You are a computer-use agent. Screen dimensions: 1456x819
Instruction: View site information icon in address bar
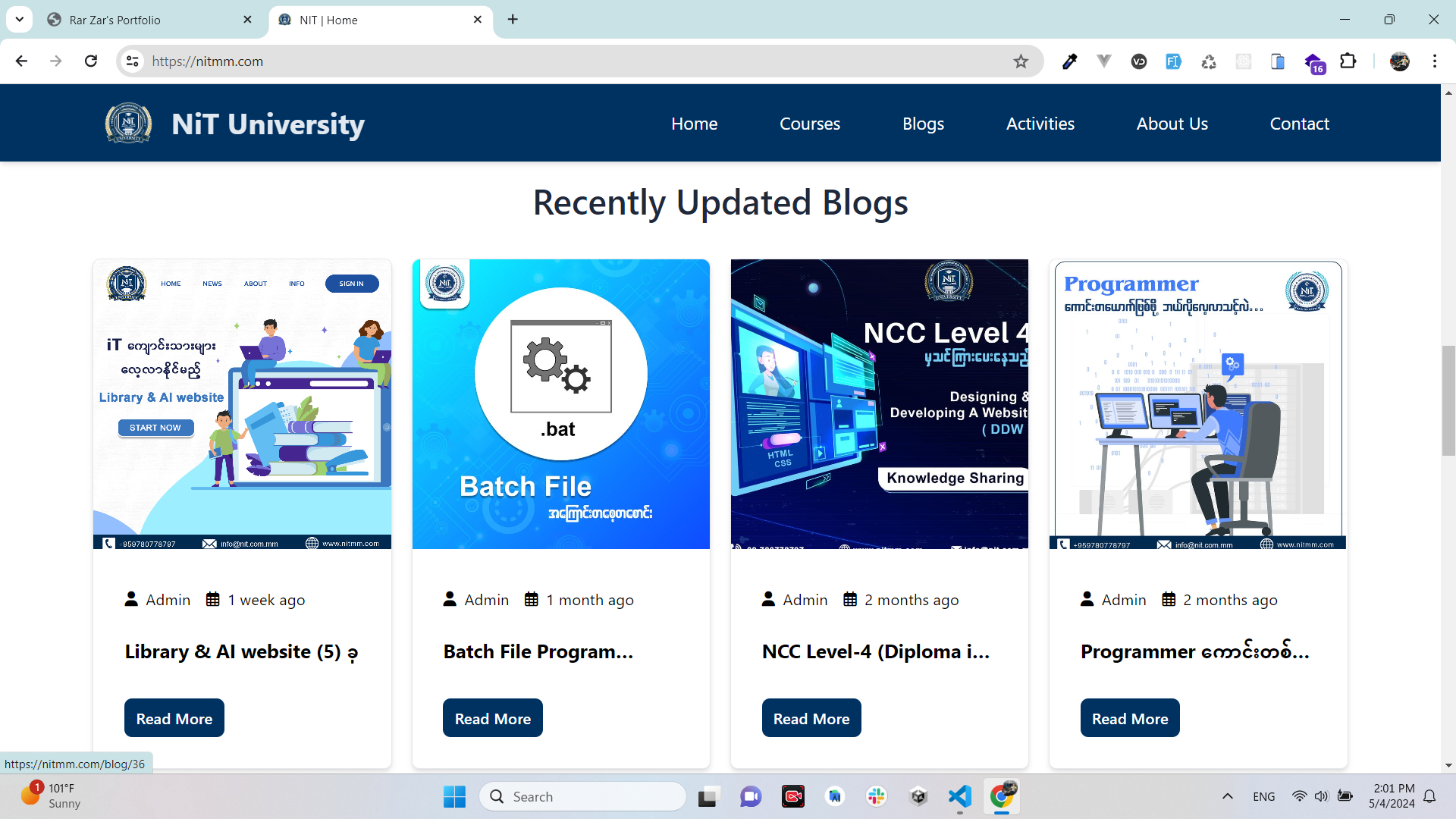coord(133,61)
